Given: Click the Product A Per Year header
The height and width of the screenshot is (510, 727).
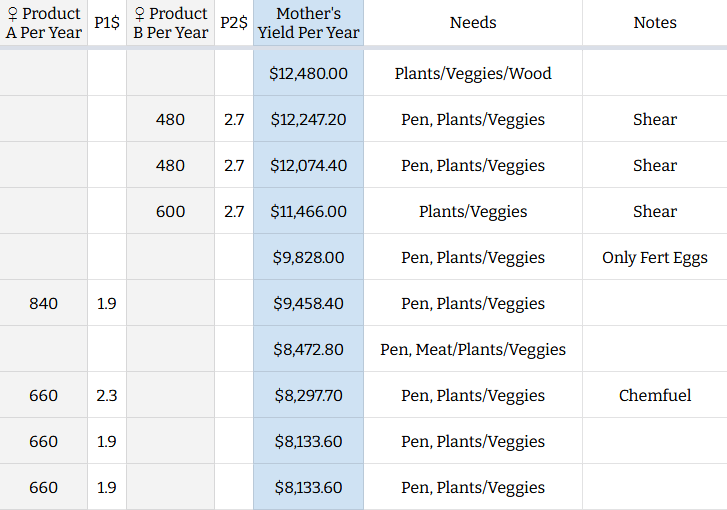Looking at the screenshot, I should pos(44,23).
